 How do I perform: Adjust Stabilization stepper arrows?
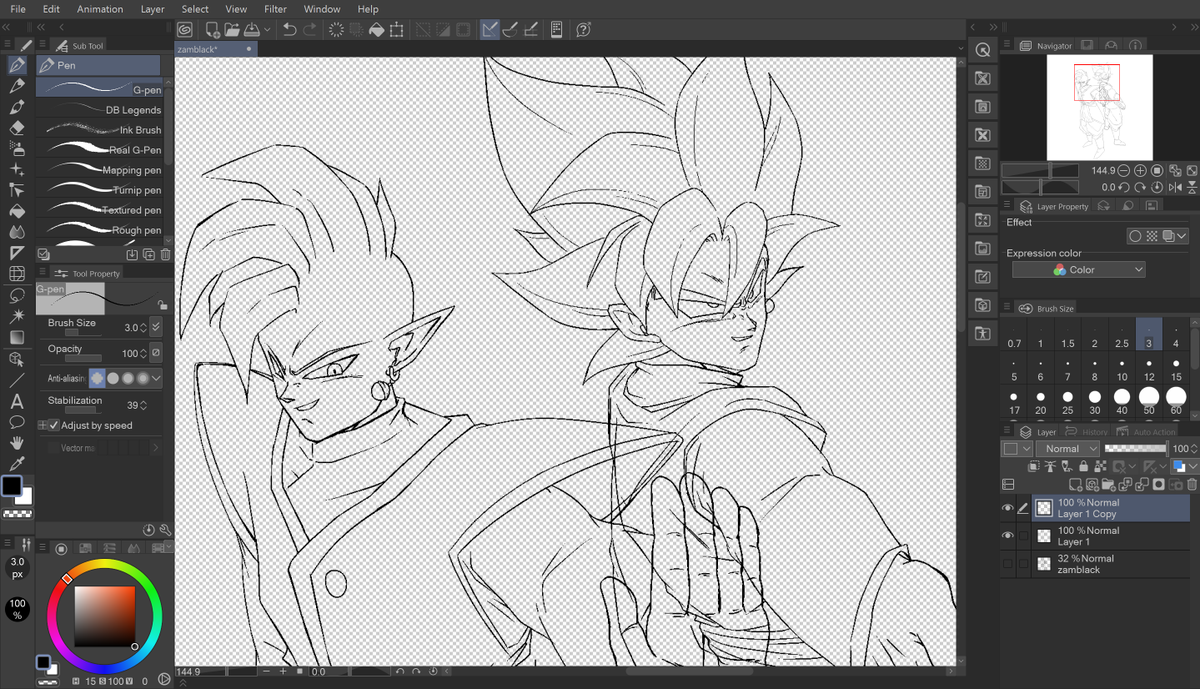142,405
